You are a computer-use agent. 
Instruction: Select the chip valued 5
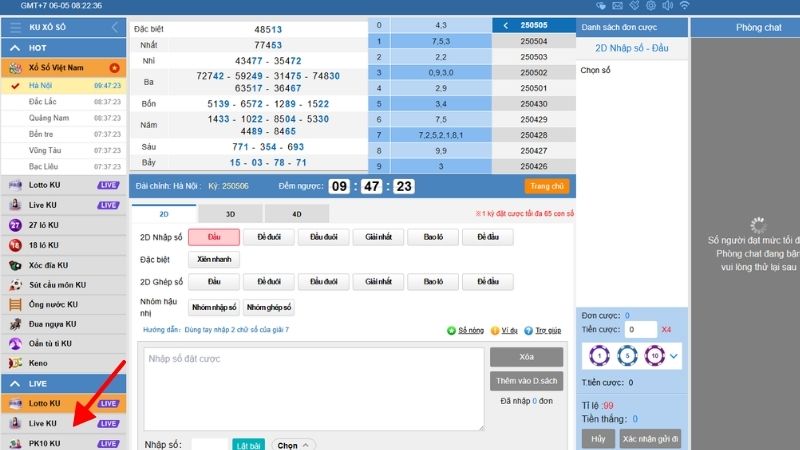pyautogui.click(x=627, y=355)
